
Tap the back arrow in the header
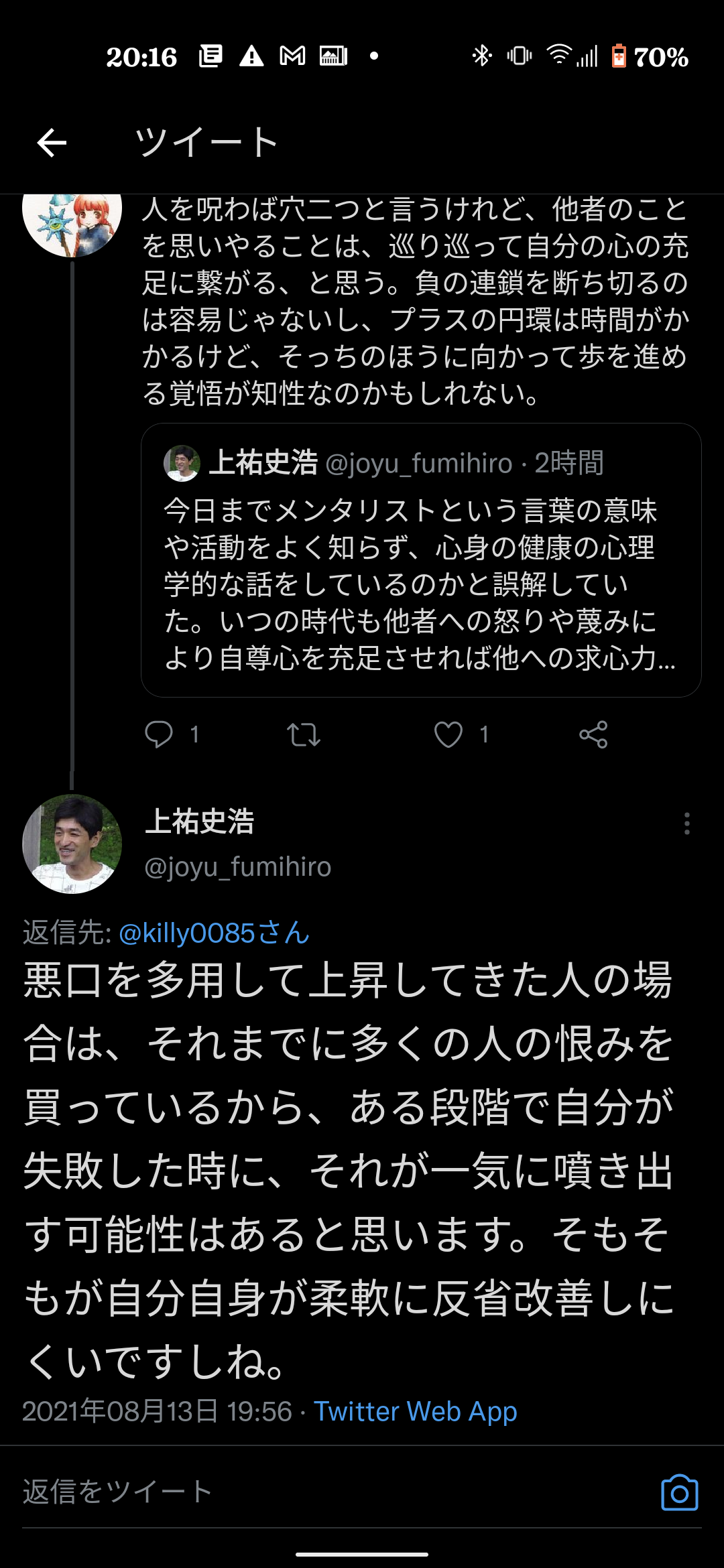52,142
